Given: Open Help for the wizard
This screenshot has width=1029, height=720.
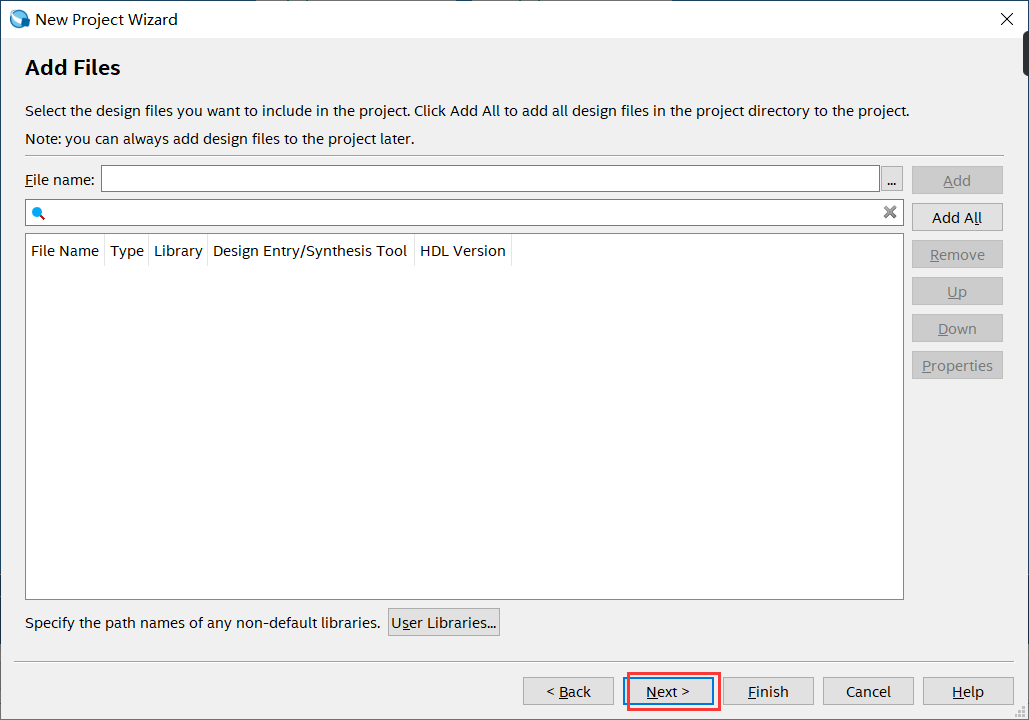Looking at the screenshot, I should coord(968,691).
